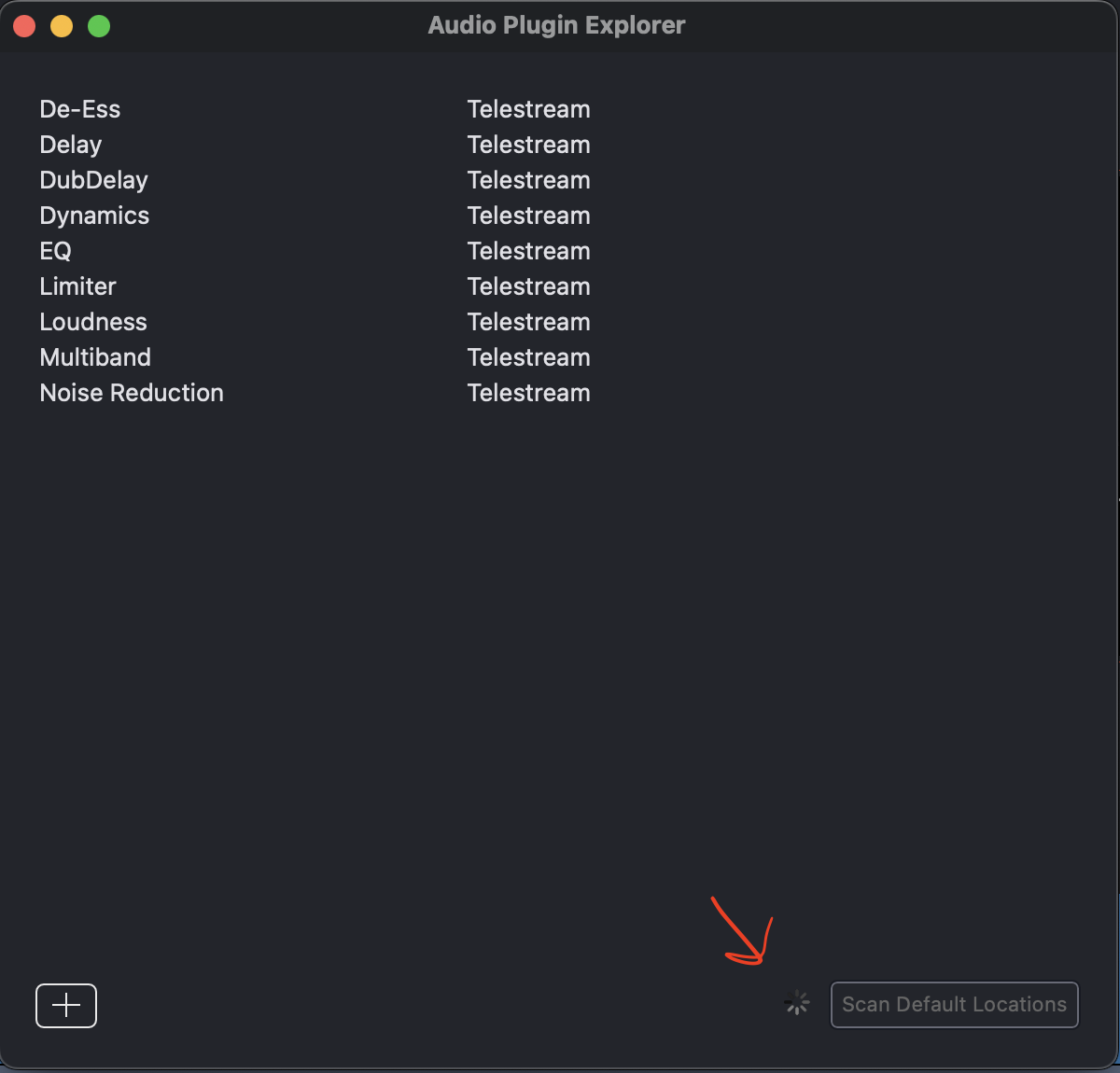Click Telestream vendor beside Limiter

coord(529,286)
